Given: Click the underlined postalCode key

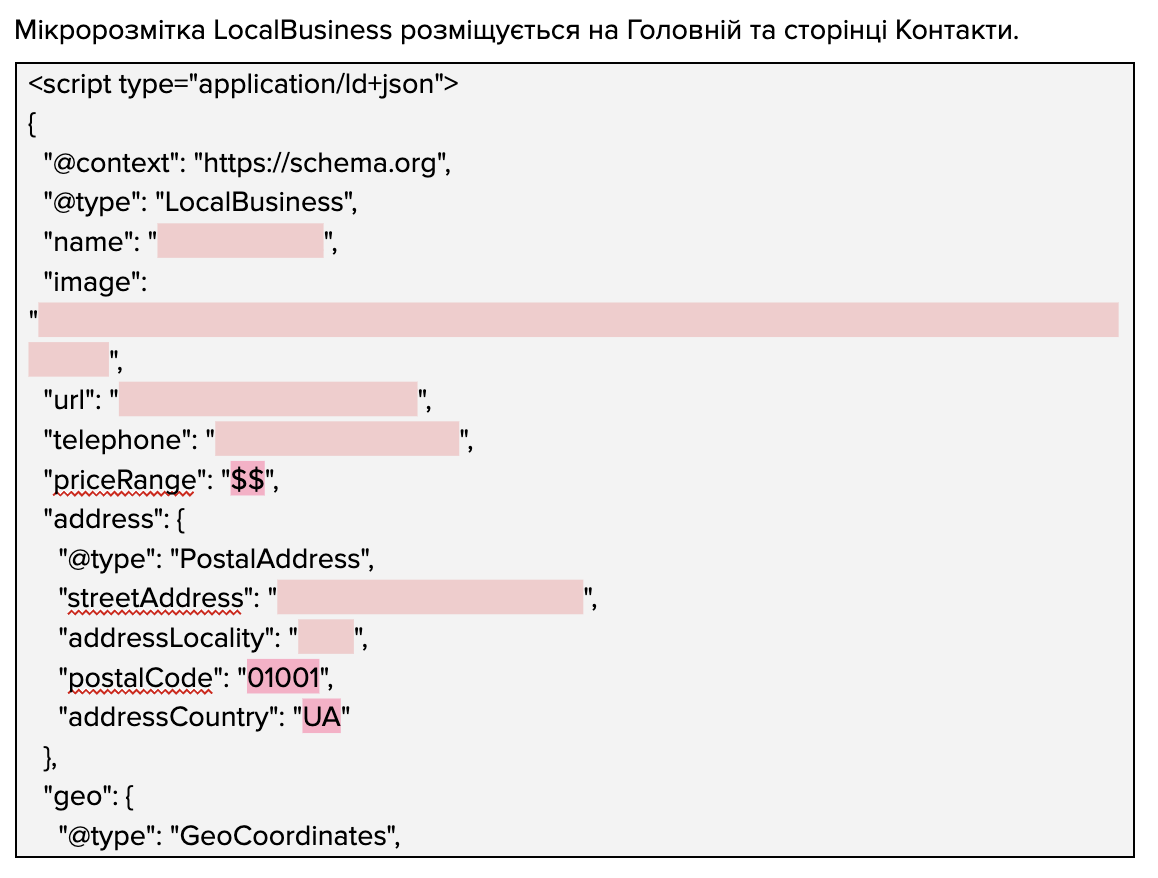Looking at the screenshot, I should pyautogui.click(x=140, y=677).
